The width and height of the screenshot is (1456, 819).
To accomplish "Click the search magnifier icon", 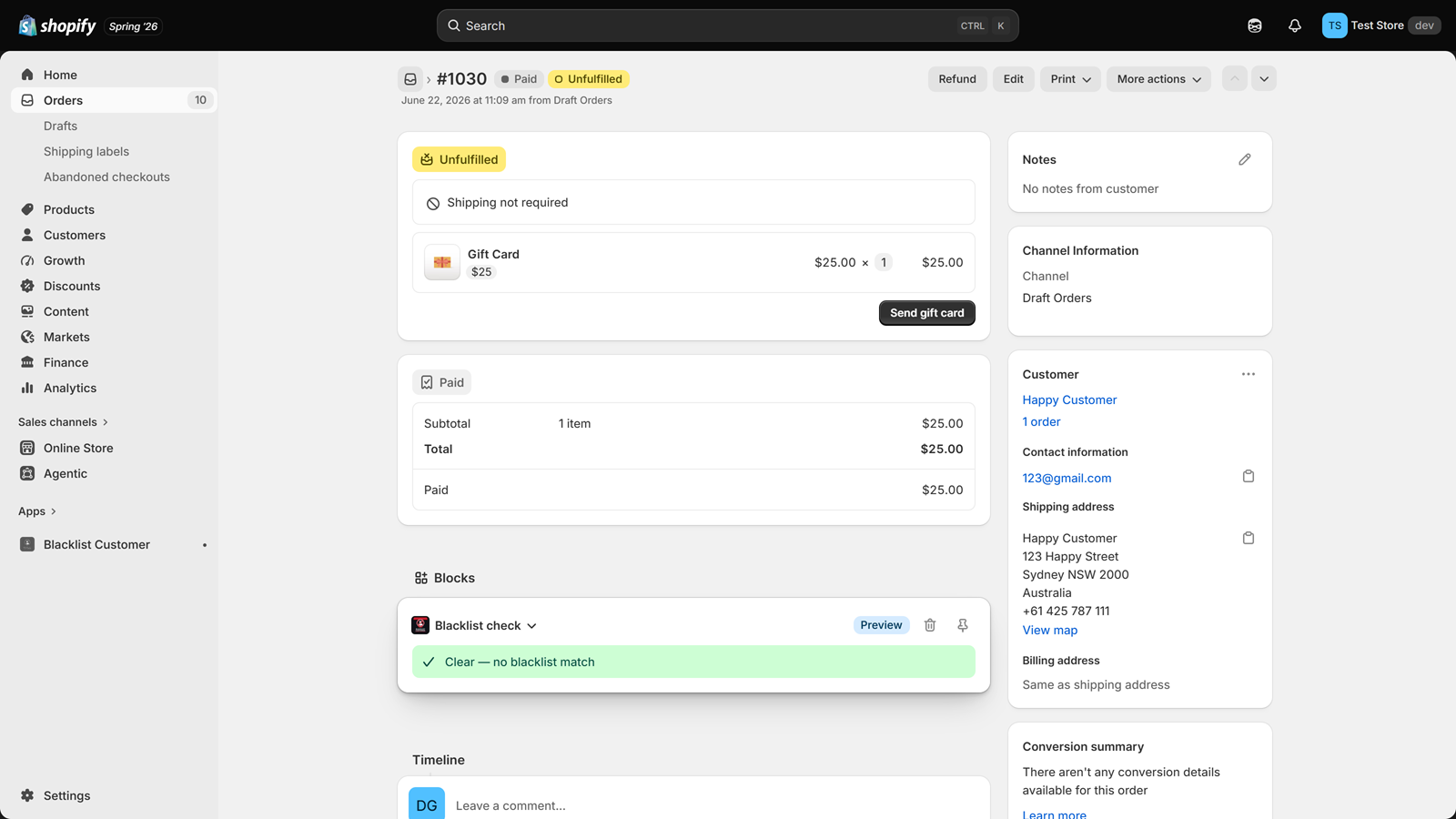I will click(x=454, y=25).
